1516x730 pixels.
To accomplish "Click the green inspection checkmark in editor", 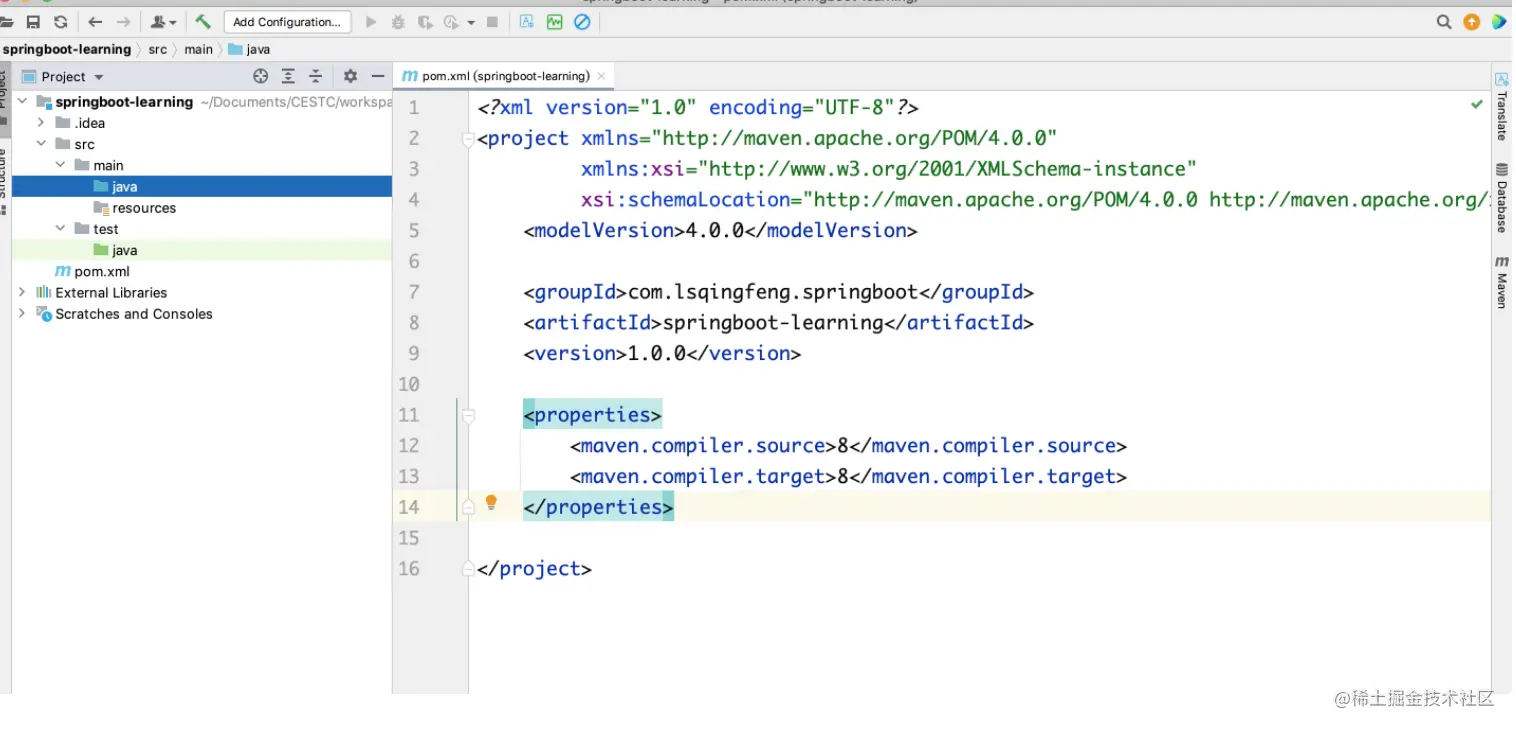I will (x=1477, y=104).
